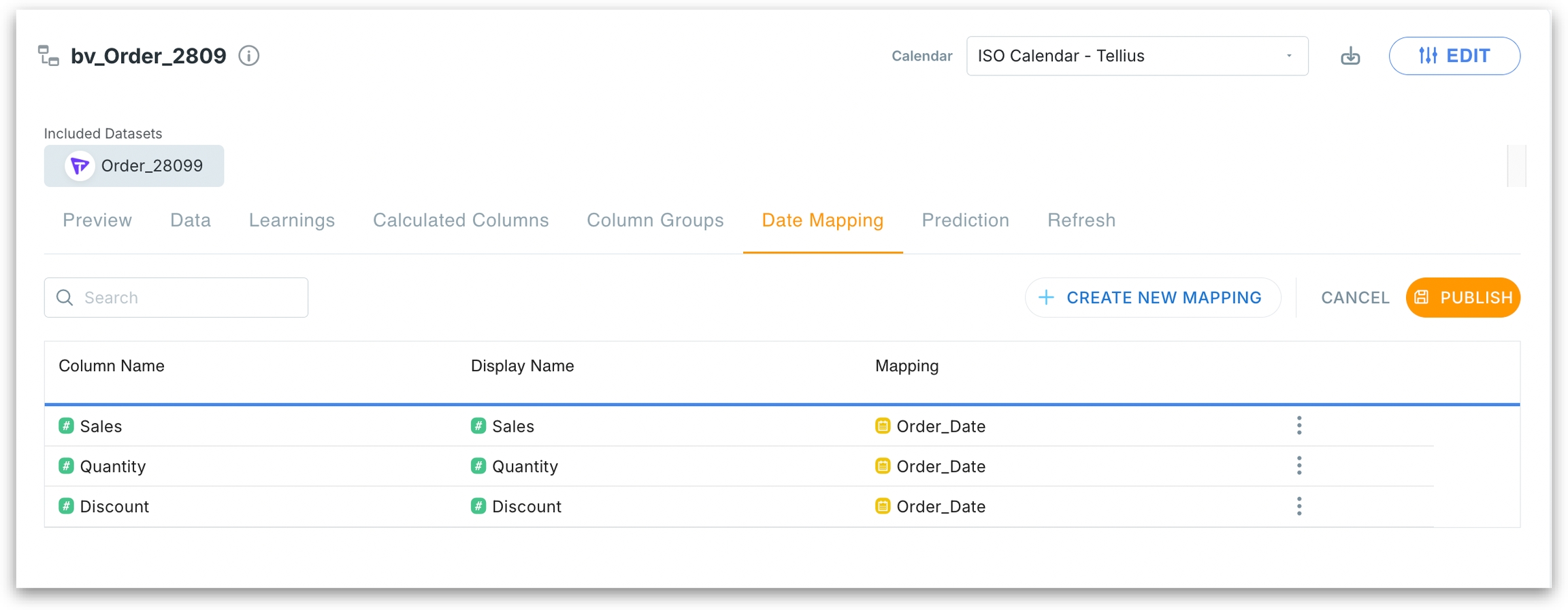Click the numeric type icon beside Quantity column
This screenshot has width=1568, height=610.
click(66, 466)
